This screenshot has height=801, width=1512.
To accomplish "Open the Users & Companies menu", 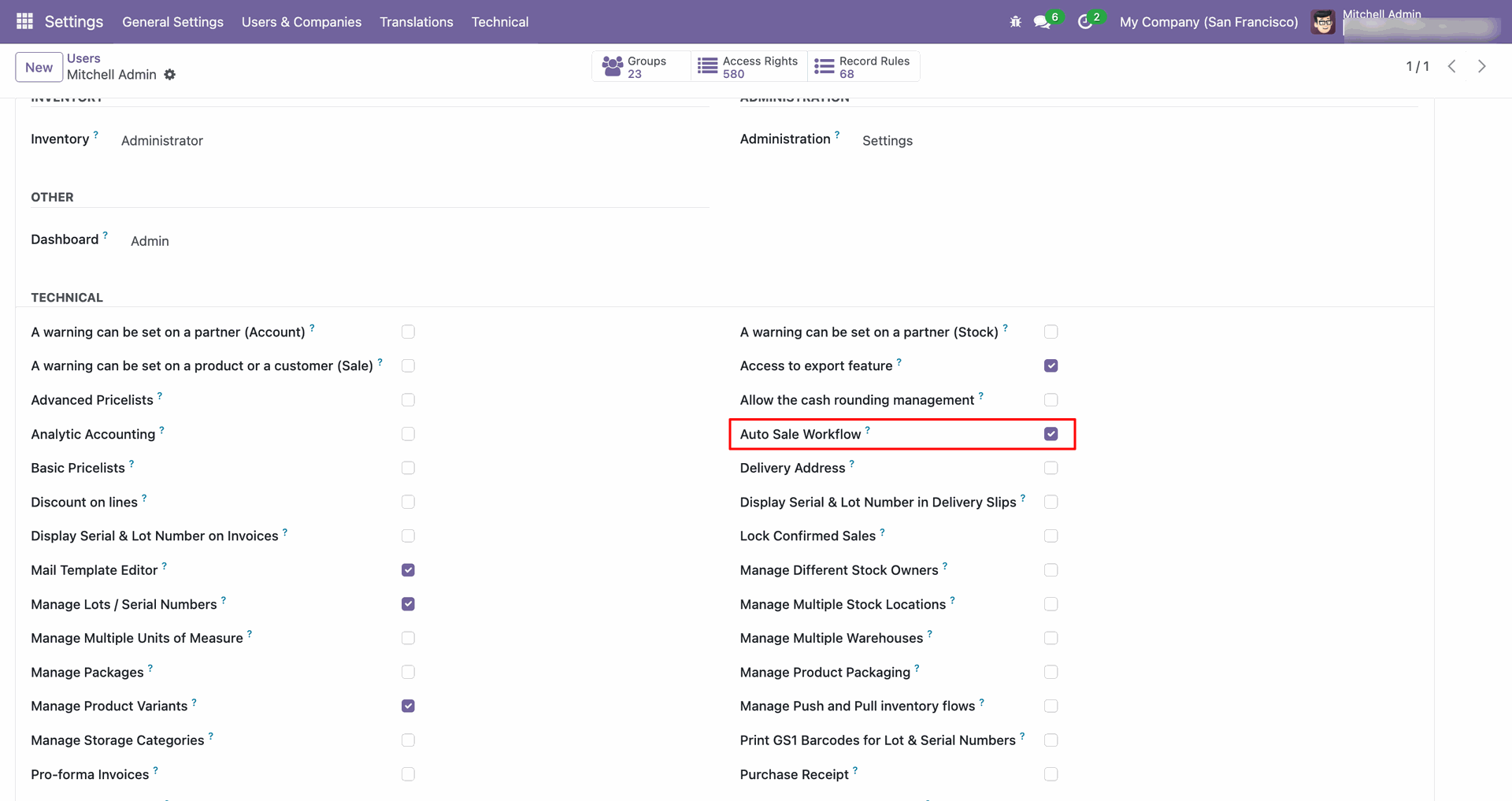I will click(x=302, y=22).
